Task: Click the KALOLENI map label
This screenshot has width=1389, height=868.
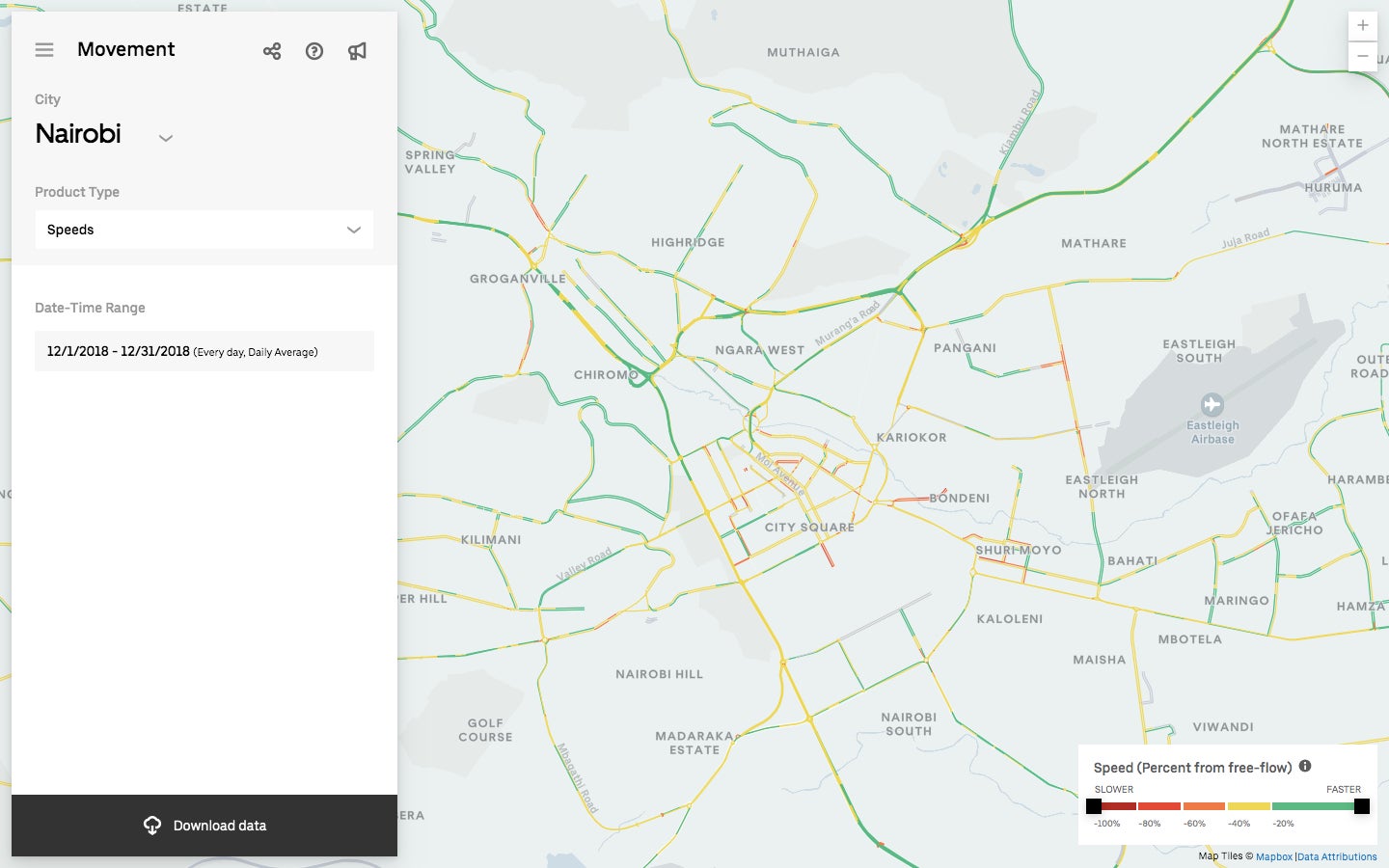Action: [x=1010, y=619]
